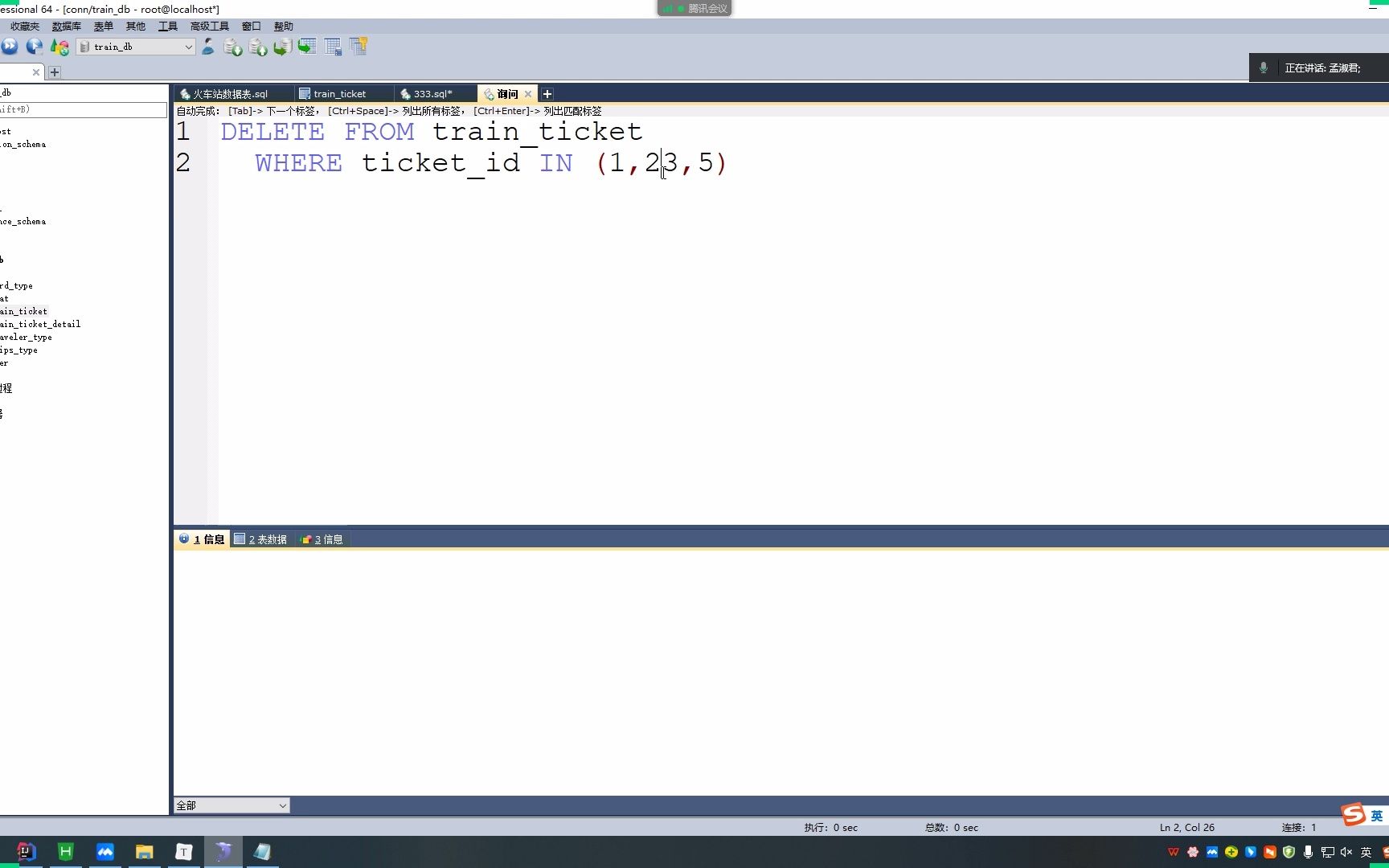Click the microphone tray icon
Screen dimensions: 1389x868
1309,852
